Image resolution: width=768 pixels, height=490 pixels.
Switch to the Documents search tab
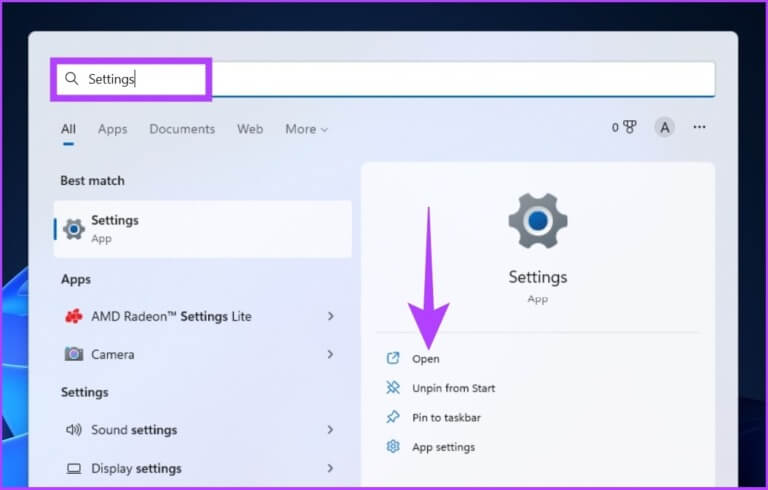pos(182,129)
